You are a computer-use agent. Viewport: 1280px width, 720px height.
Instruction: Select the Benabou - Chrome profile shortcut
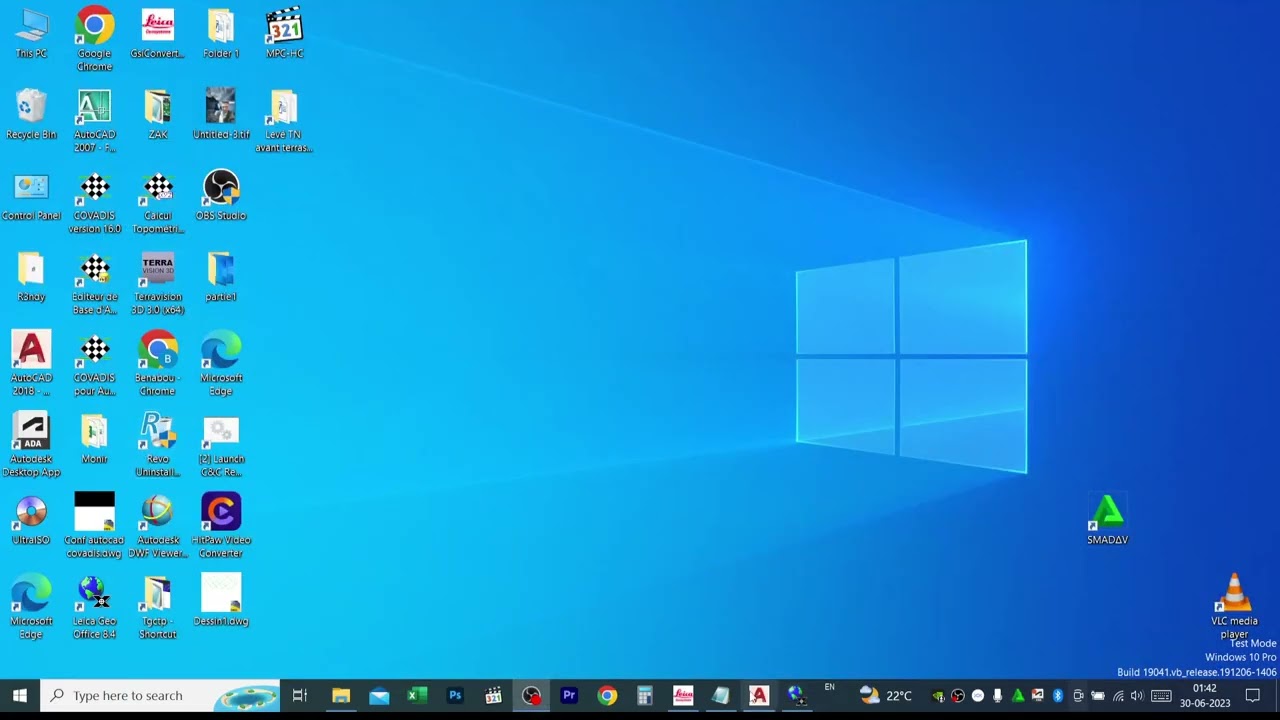tap(157, 364)
